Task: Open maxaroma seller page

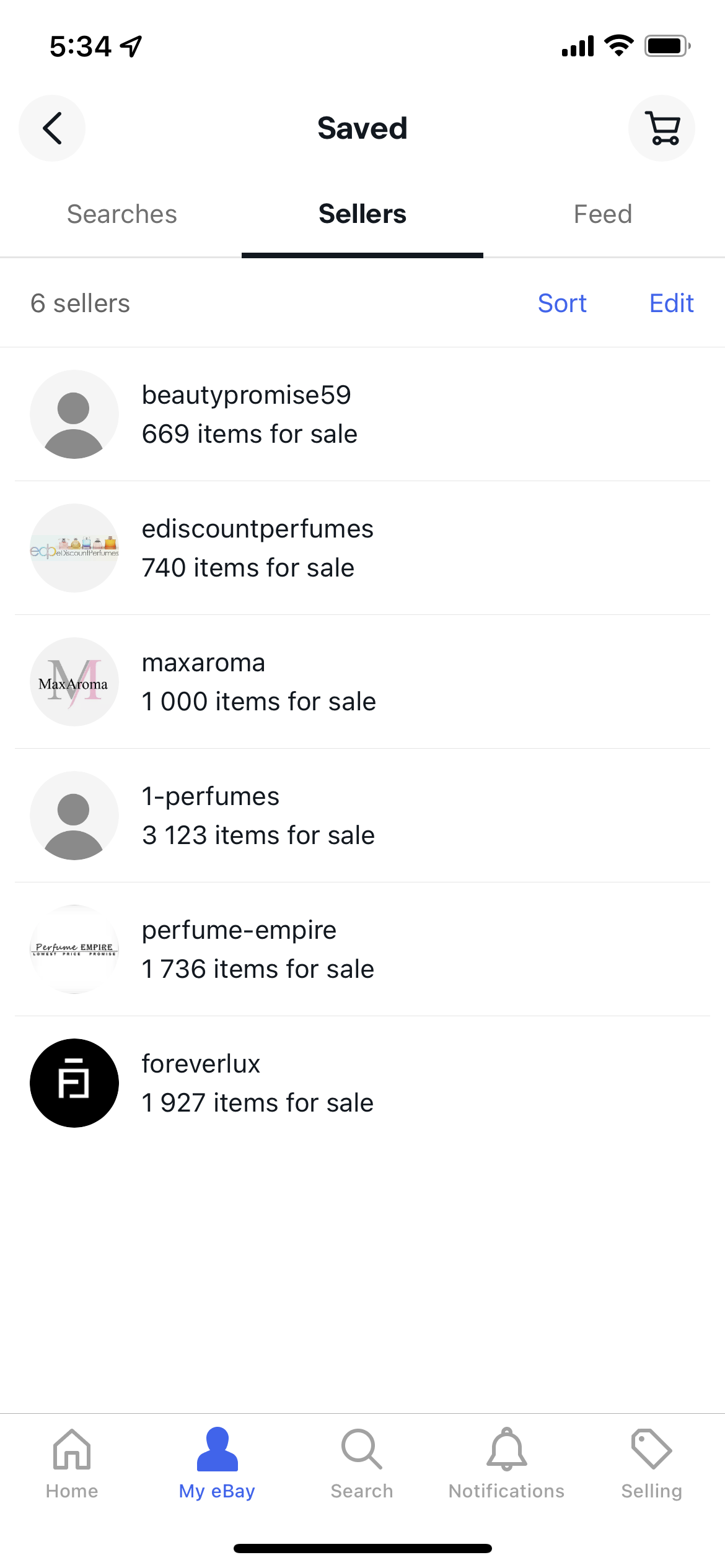Action: [258, 682]
